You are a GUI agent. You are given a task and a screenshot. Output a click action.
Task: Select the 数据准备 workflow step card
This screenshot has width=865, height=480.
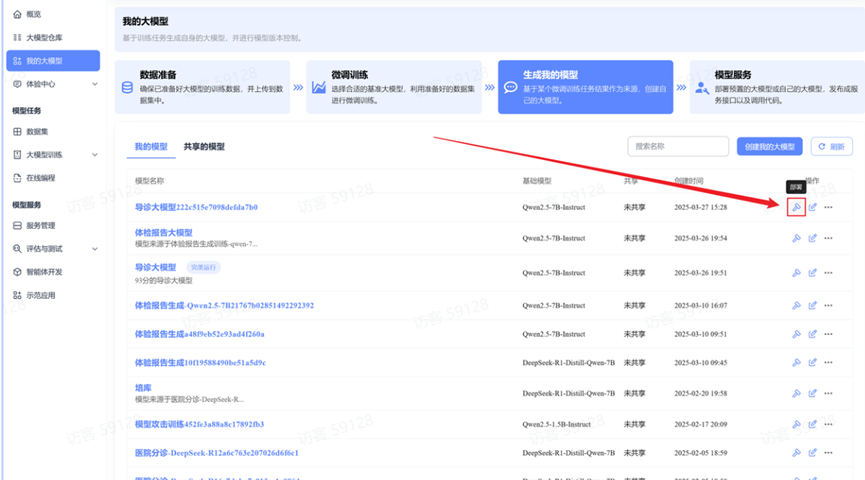202,87
